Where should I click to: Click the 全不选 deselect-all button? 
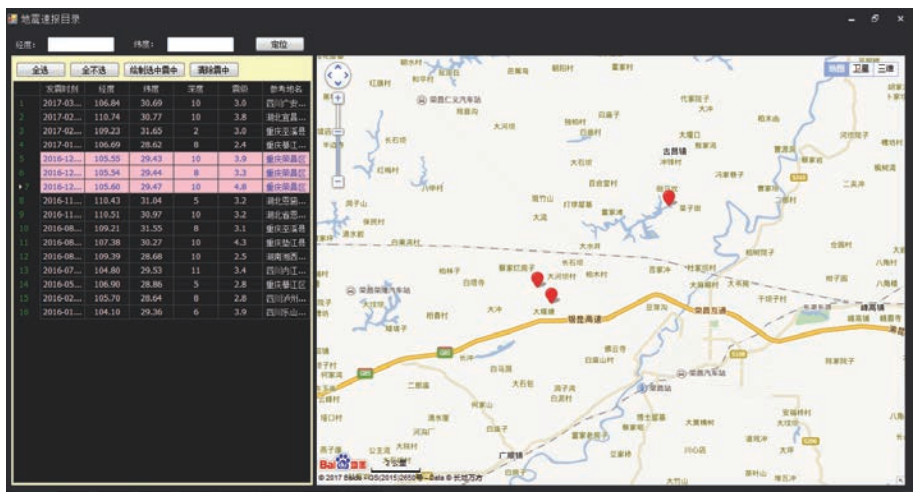[94, 70]
